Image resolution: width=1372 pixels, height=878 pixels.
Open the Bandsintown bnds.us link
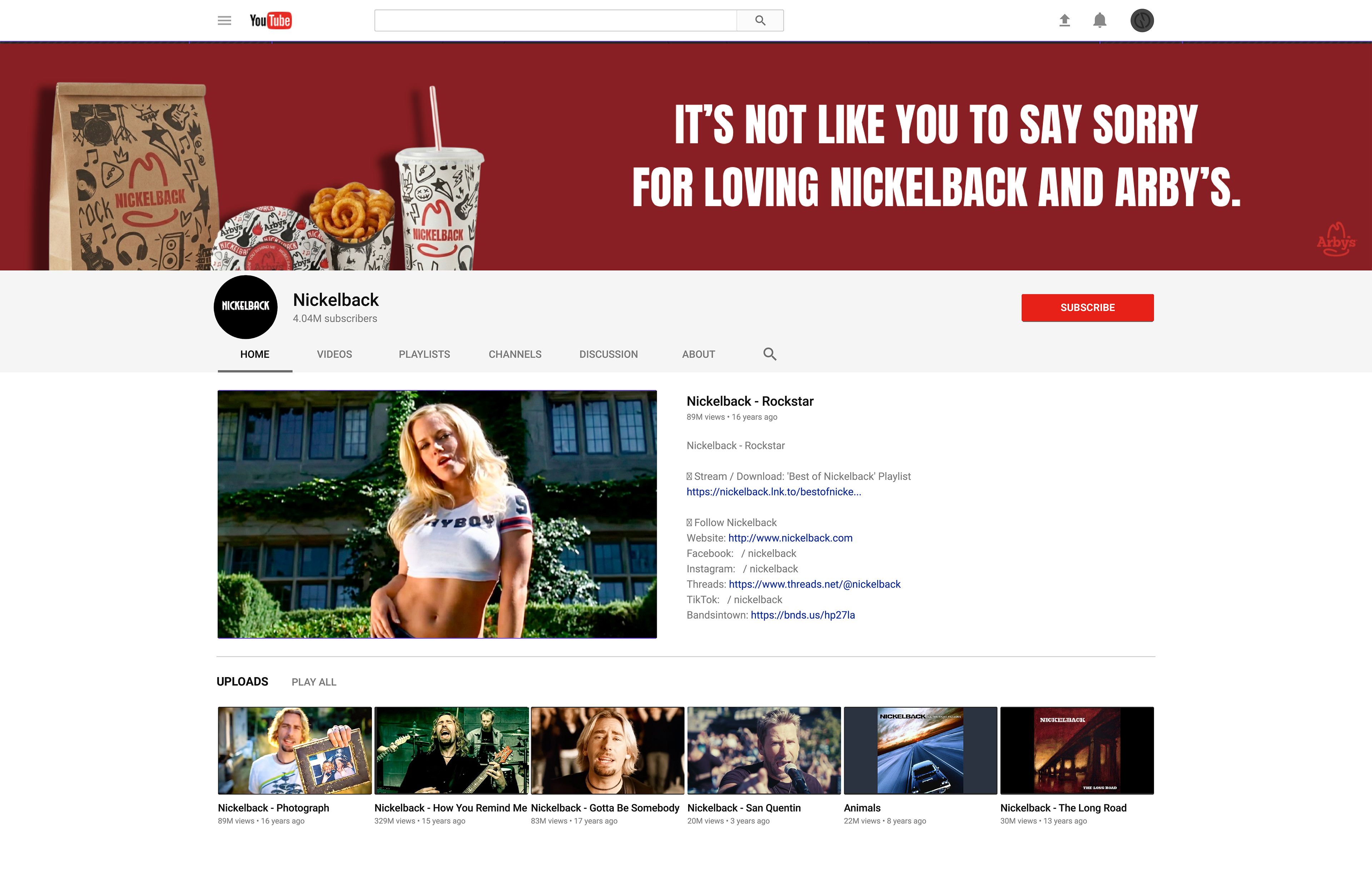(803, 615)
